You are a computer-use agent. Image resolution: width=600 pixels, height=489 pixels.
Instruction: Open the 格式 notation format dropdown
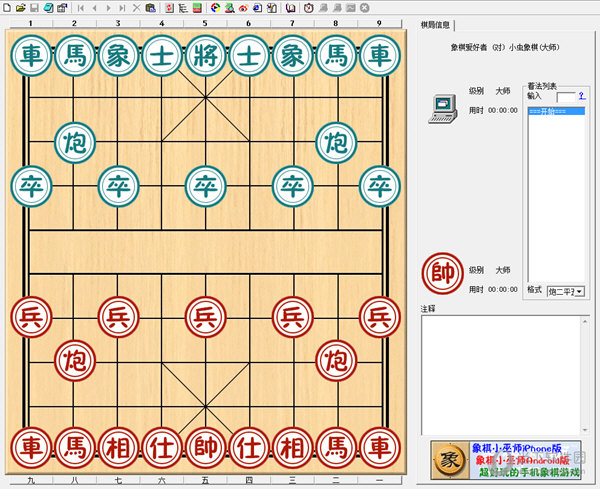566,292
